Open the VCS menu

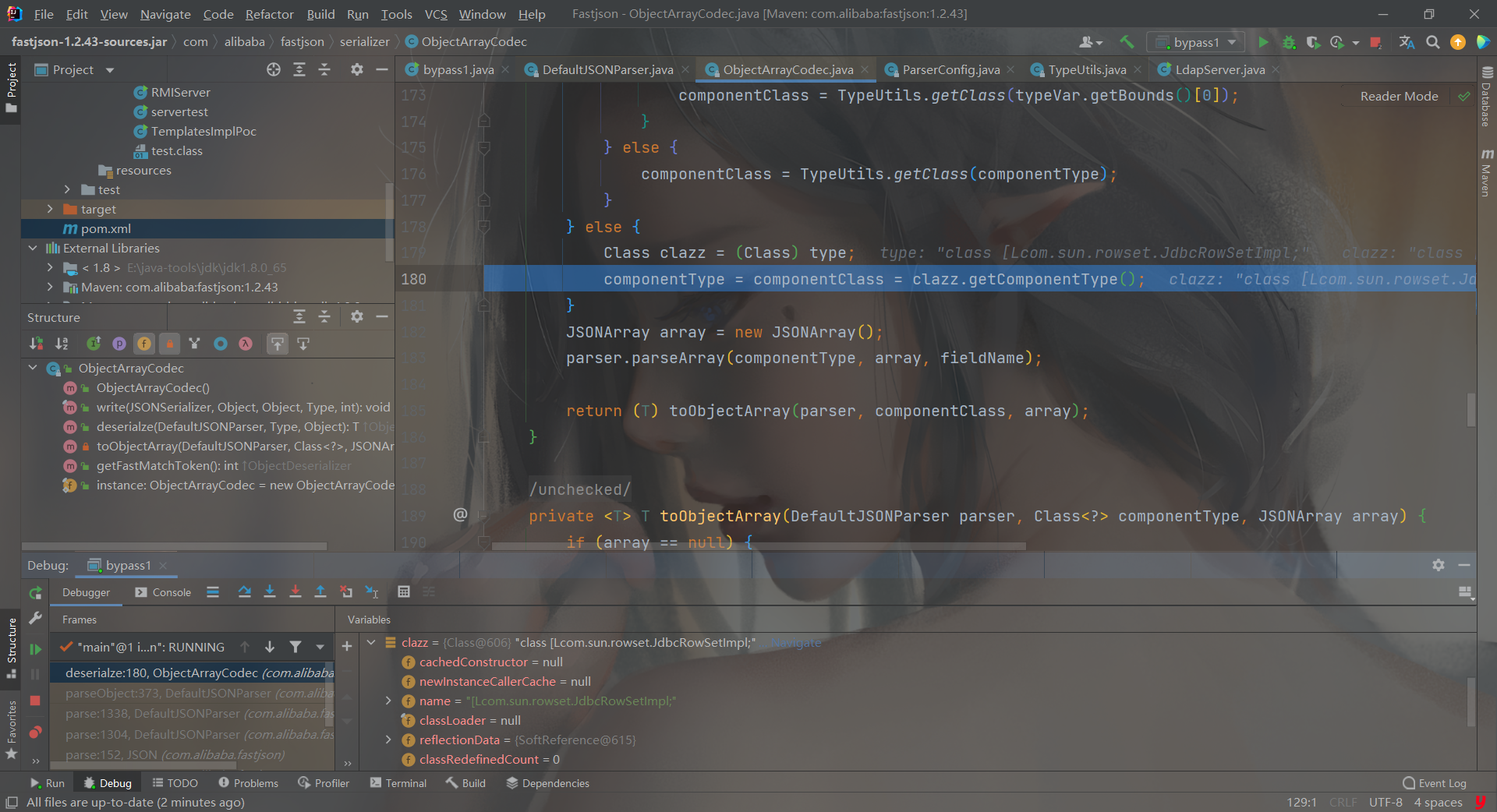pyautogui.click(x=436, y=14)
